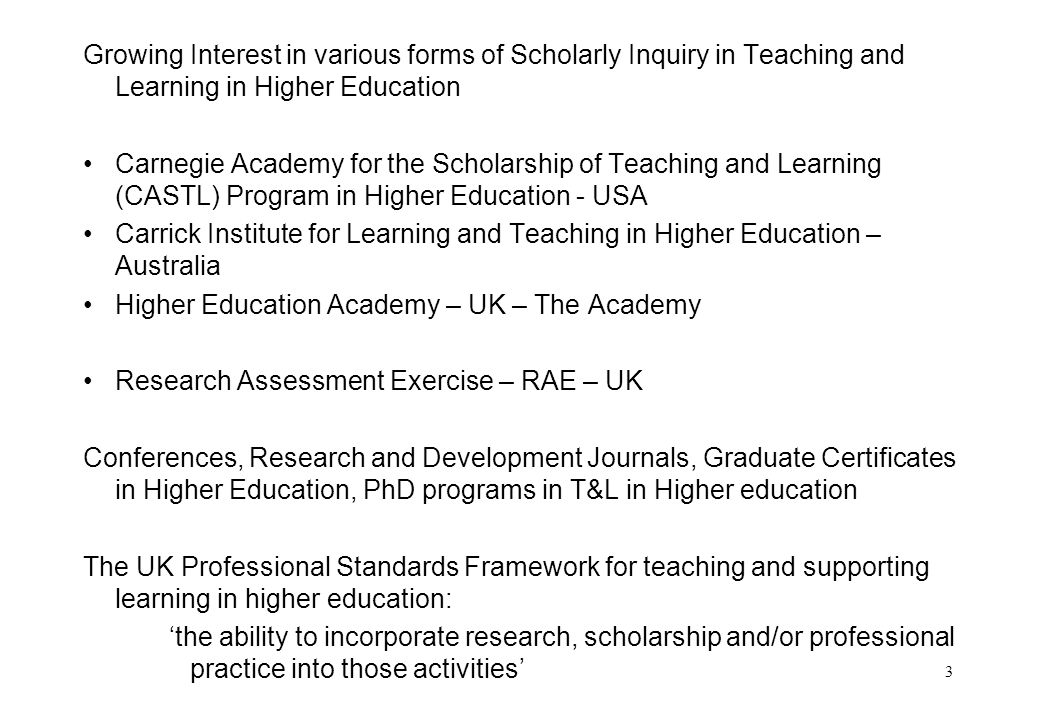The image size is (1040, 720).
Task: Click the 'PhD programs in T&L' line
Action: pyautogui.click(x=486, y=491)
